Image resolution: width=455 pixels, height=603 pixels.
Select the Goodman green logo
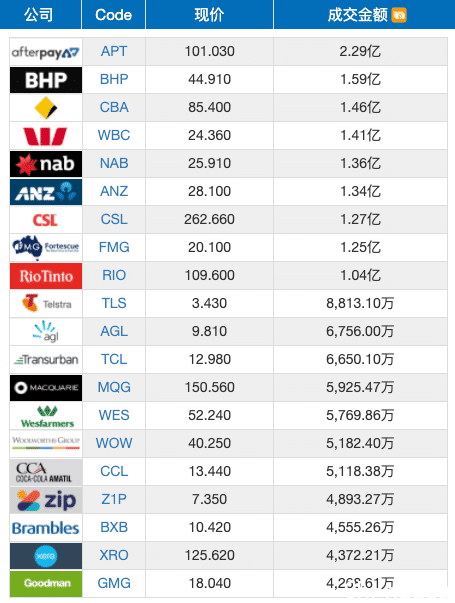click(46, 584)
